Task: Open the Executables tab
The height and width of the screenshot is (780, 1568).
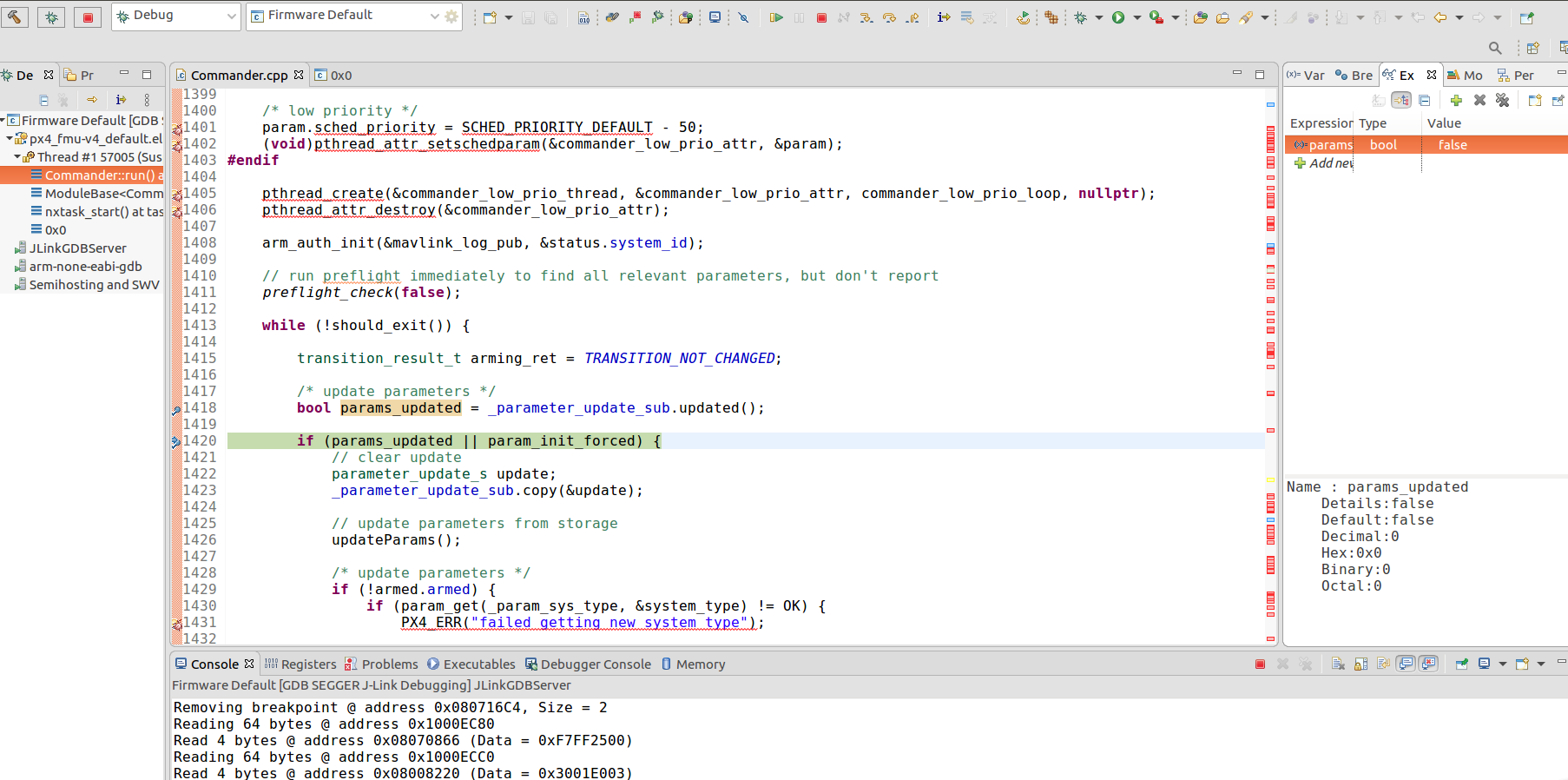Action: point(471,664)
